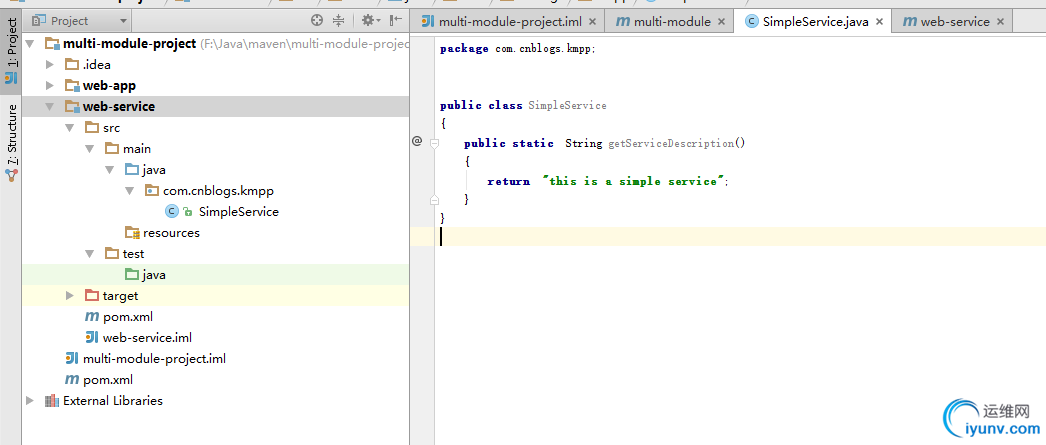The width and height of the screenshot is (1046, 445).
Task: Click the class icon on SimpleService.java tab
Action: pyautogui.click(x=752, y=21)
